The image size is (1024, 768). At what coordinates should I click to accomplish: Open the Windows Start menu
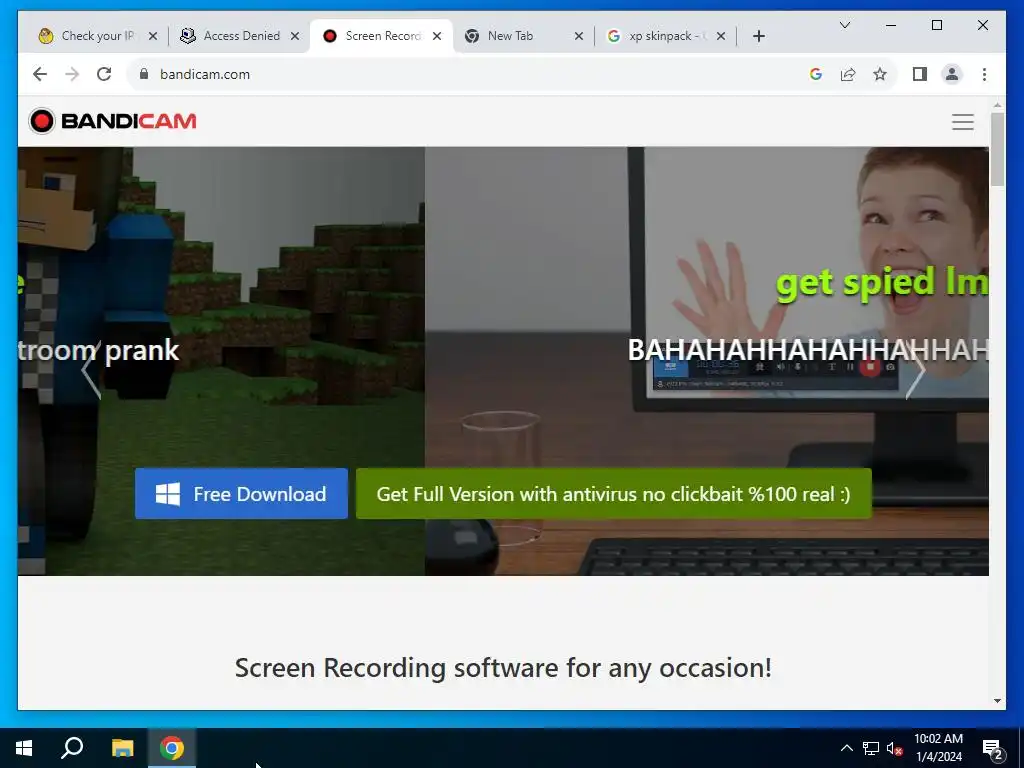pos(24,748)
